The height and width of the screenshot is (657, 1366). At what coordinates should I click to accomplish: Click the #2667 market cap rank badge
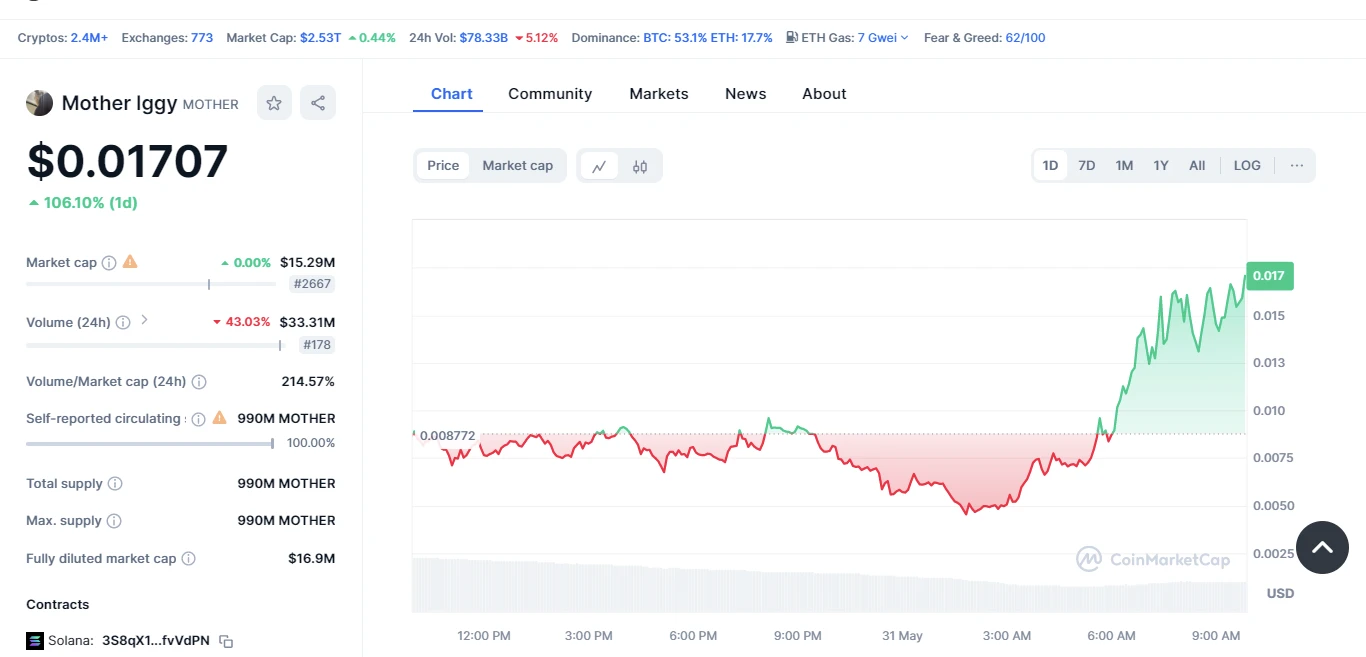click(311, 284)
